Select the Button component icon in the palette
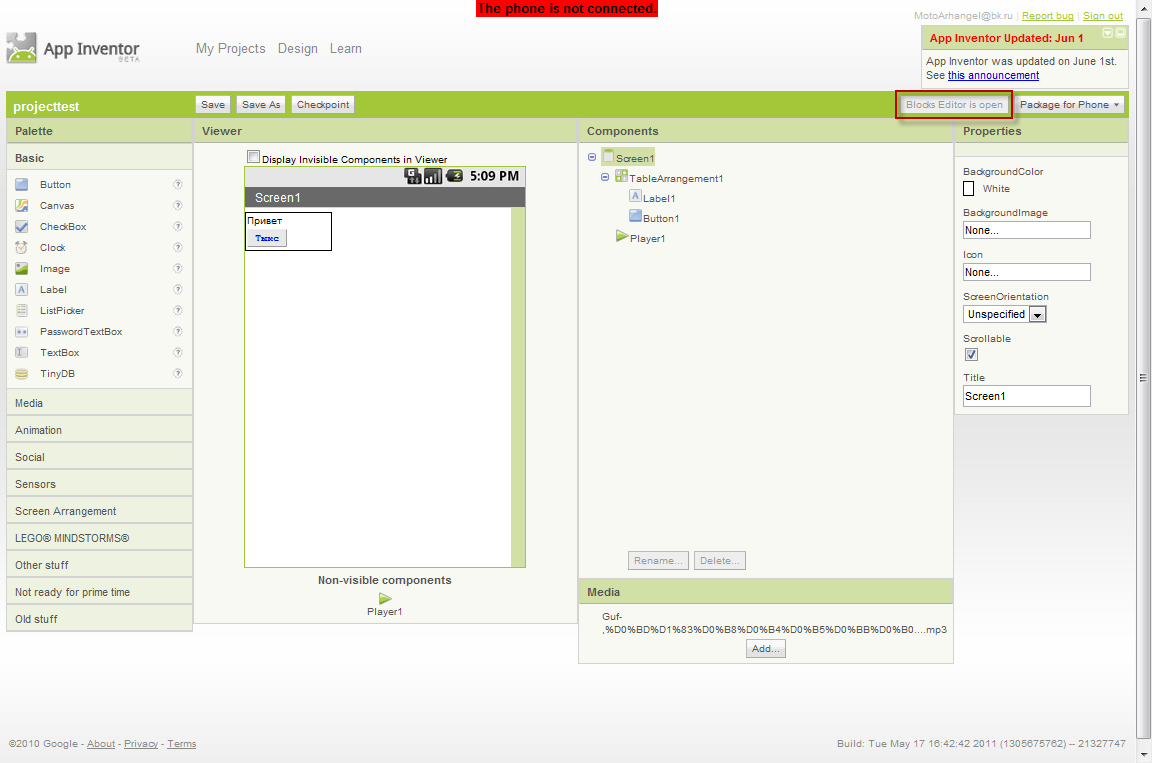The height and width of the screenshot is (763, 1152). 22,184
